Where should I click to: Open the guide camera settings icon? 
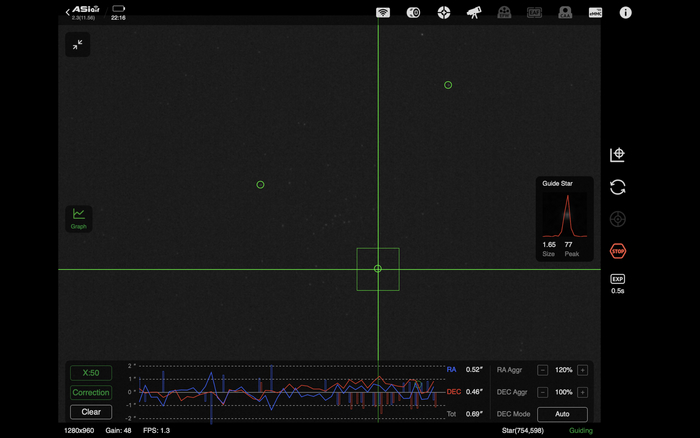(413, 13)
